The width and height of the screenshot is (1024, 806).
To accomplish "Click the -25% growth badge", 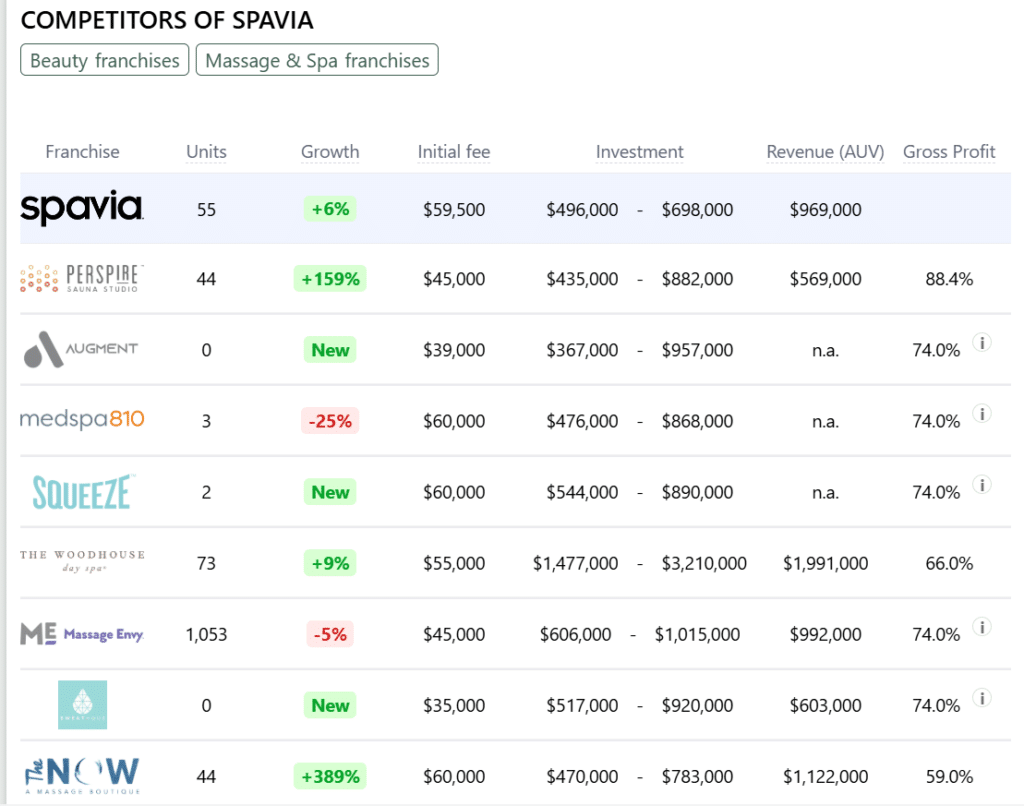I will [330, 421].
